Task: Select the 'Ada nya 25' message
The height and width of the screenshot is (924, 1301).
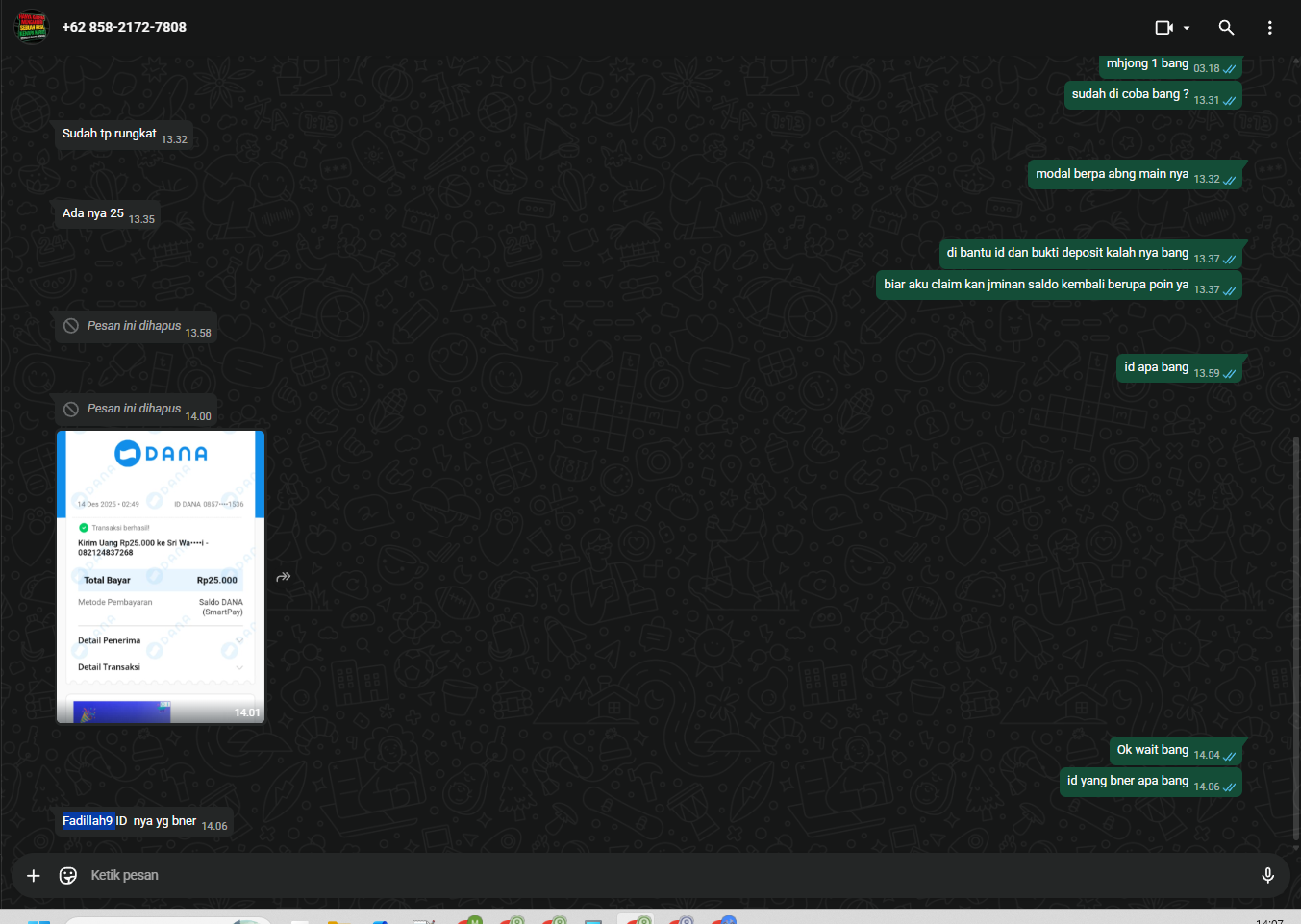Action: pyautogui.click(x=108, y=215)
